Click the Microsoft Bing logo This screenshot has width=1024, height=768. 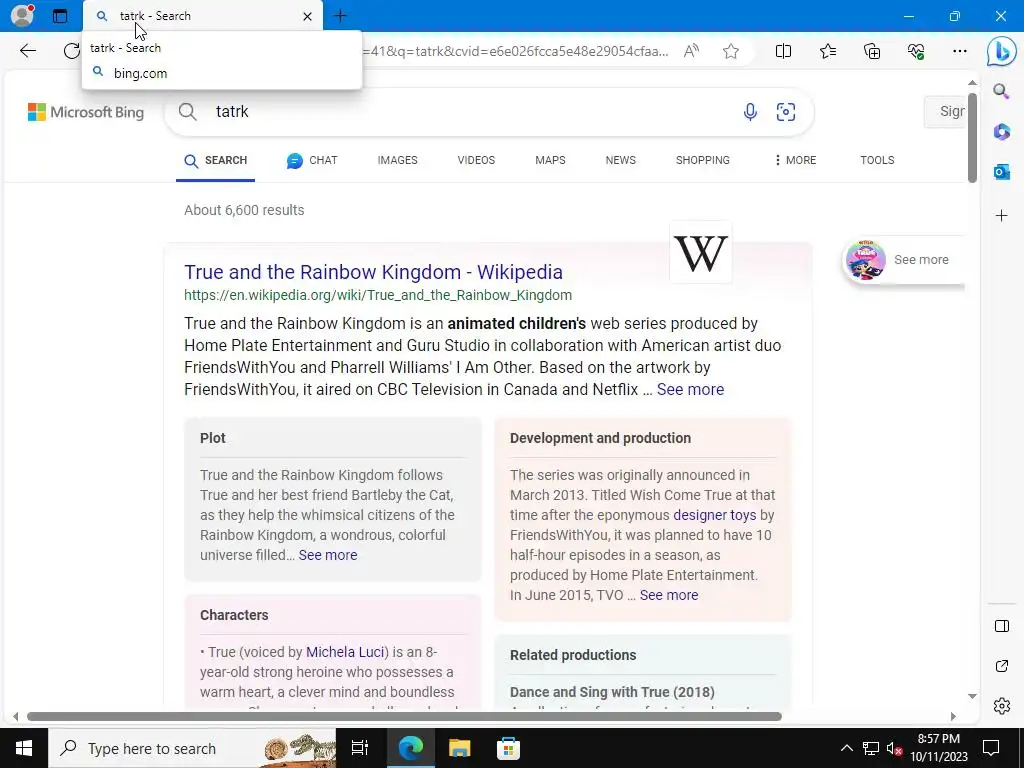pos(86,112)
